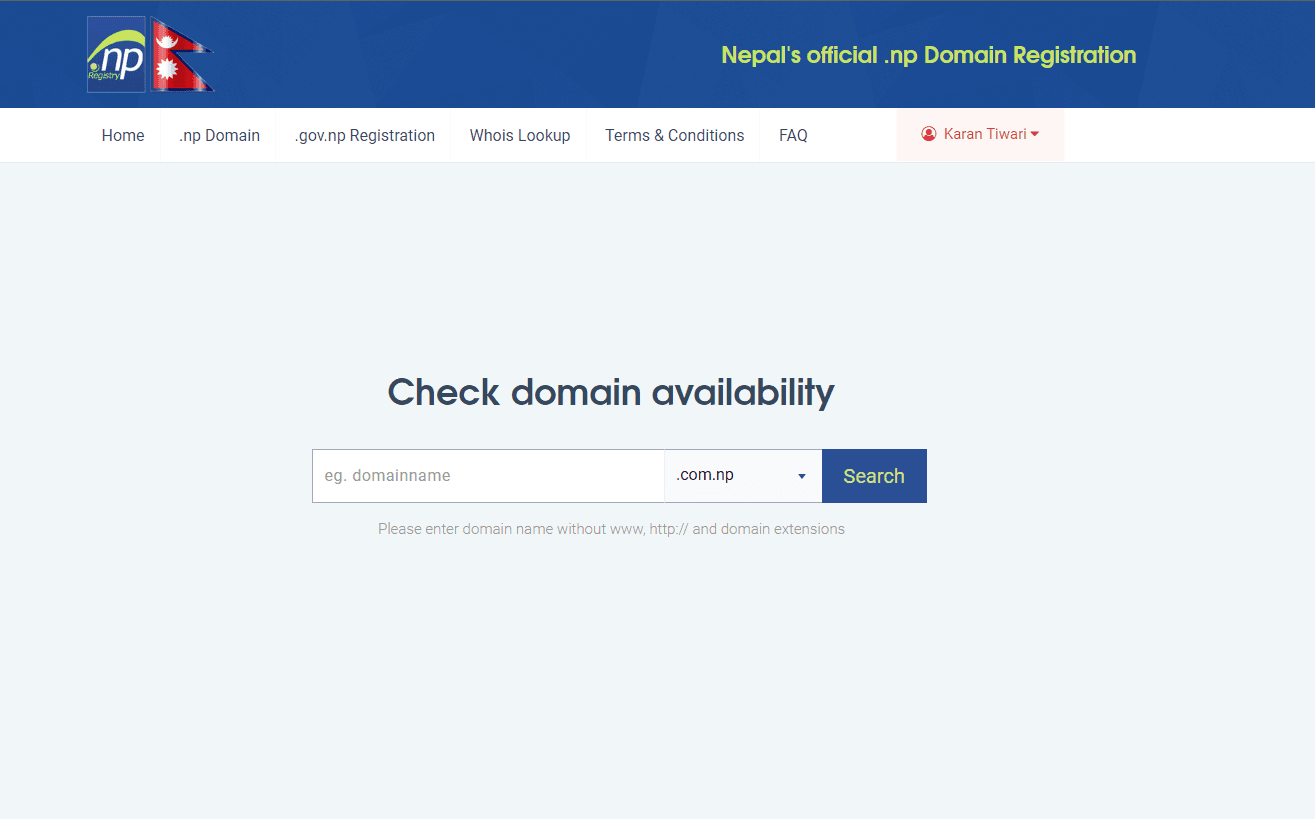Open the Karan Tiwari account menu

coord(984,134)
